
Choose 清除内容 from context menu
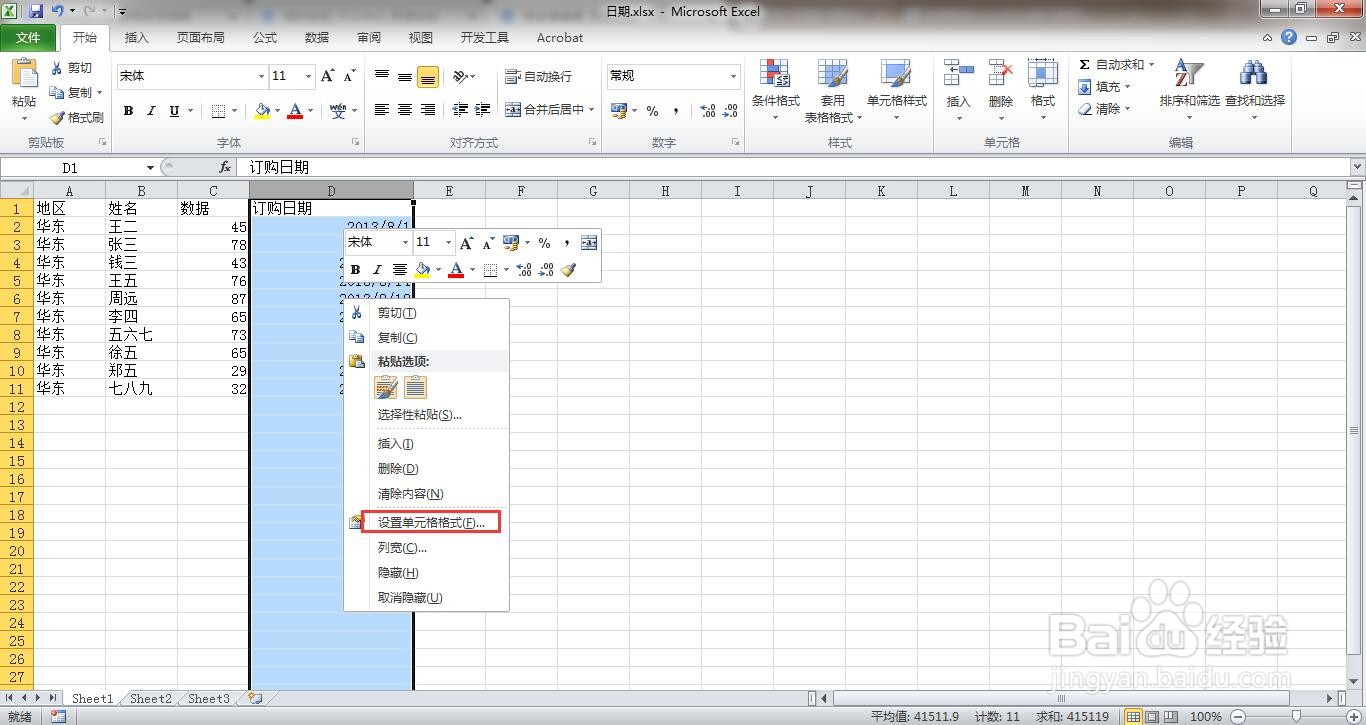click(x=426, y=494)
